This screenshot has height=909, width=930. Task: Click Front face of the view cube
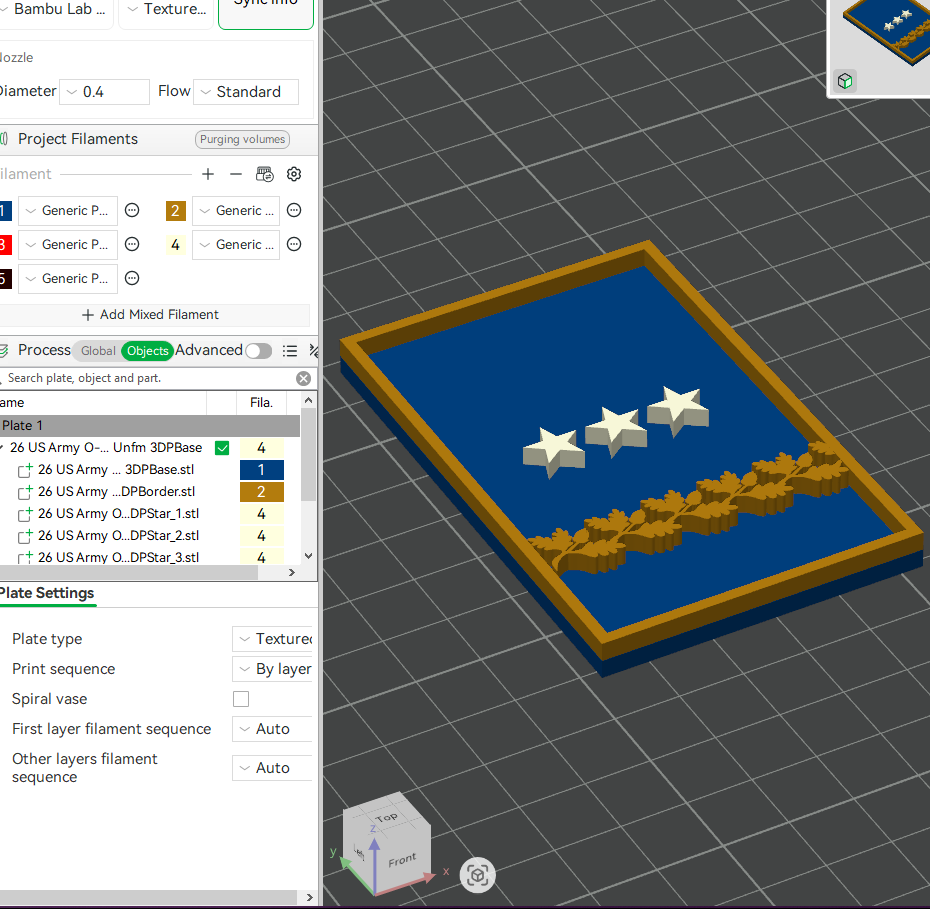tap(402, 860)
